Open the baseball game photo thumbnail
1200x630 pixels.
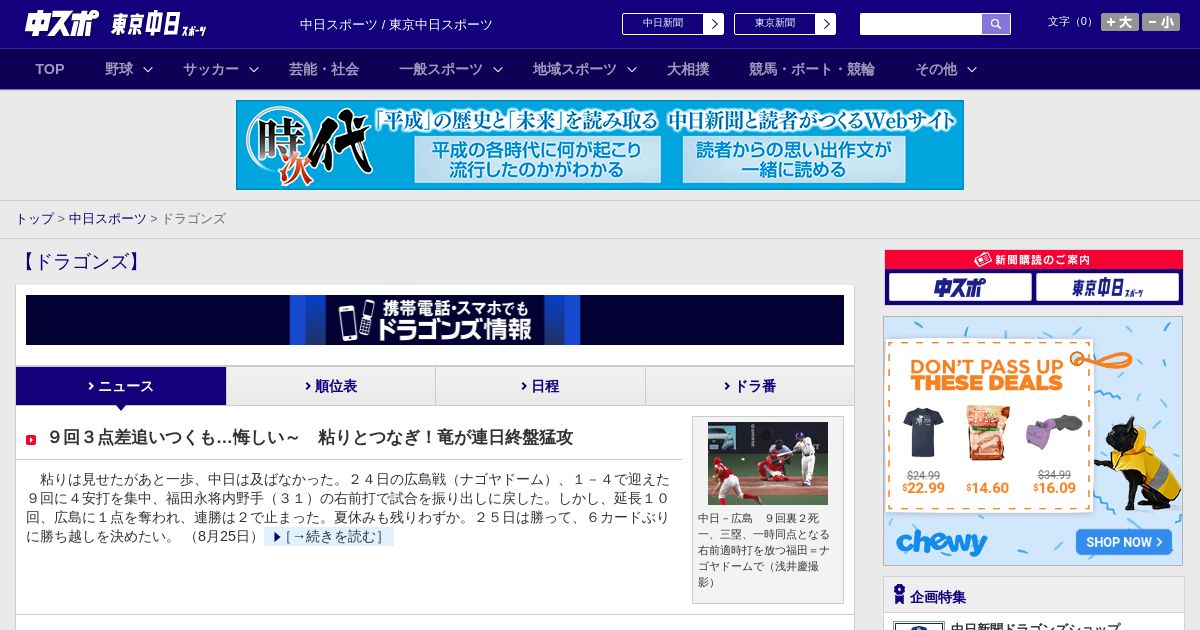pyautogui.click(x=768, y=463)
